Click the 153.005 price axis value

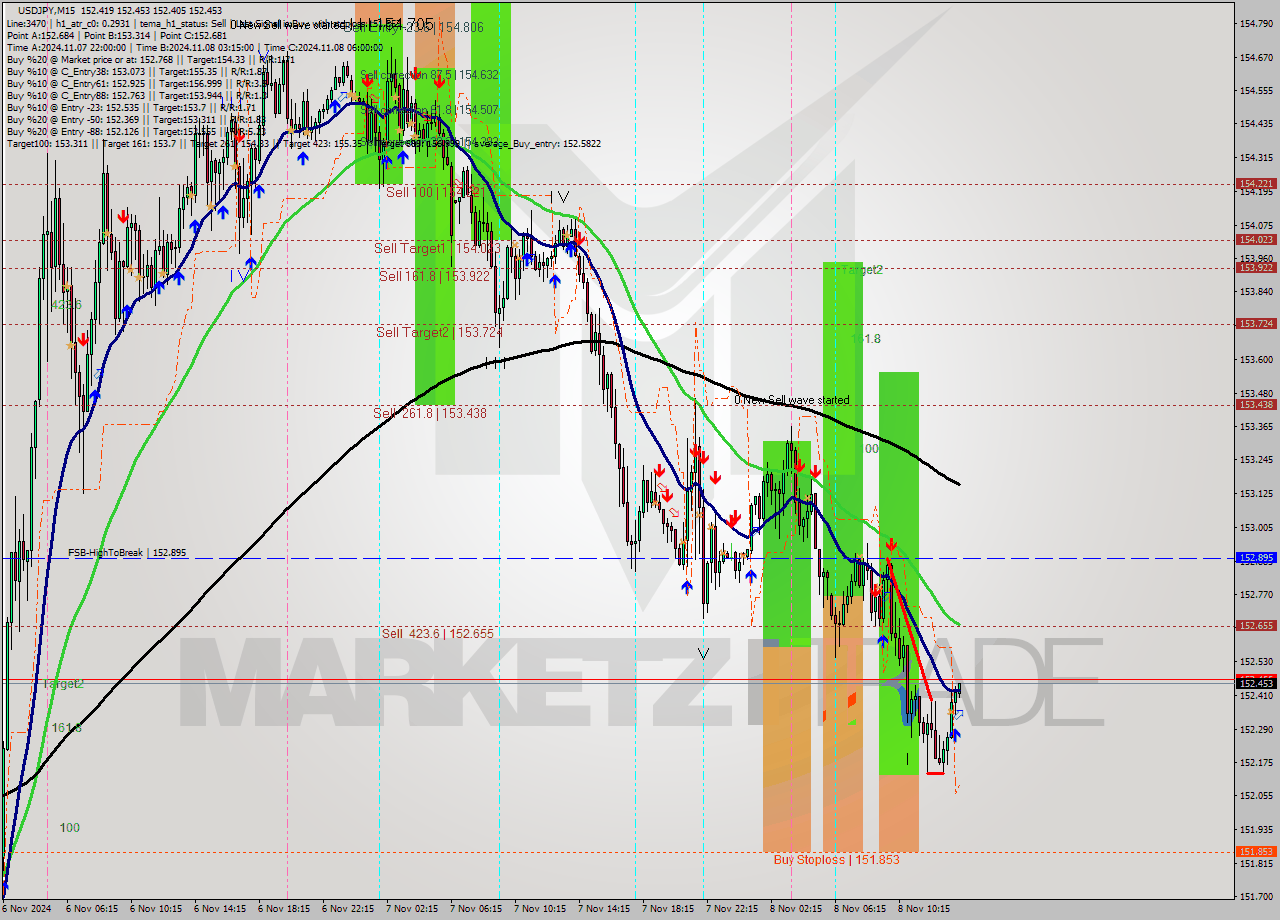(1256, 527)
